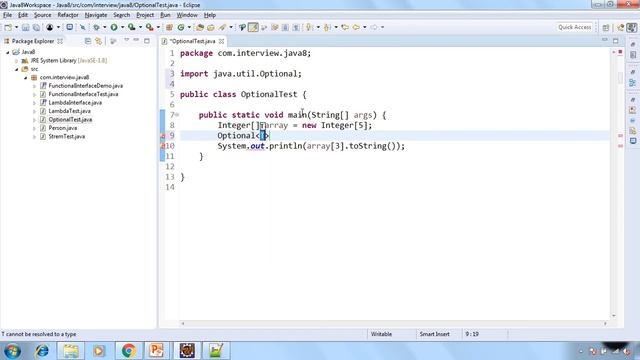Viewport: 640px width, 360px height.
Task: Open Package Explorer view menu triangle
Action: (x=127, y=40)
